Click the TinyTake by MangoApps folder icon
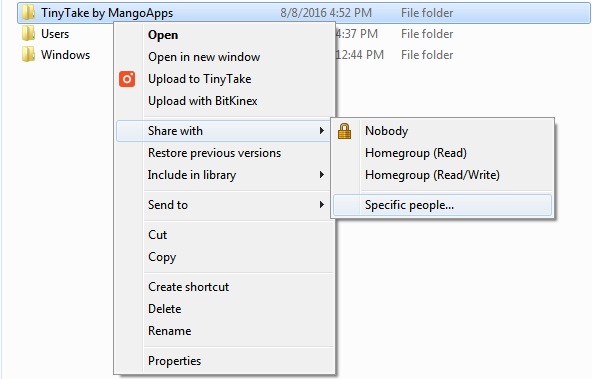Screen dimensions: 592x379 (29, 13)
